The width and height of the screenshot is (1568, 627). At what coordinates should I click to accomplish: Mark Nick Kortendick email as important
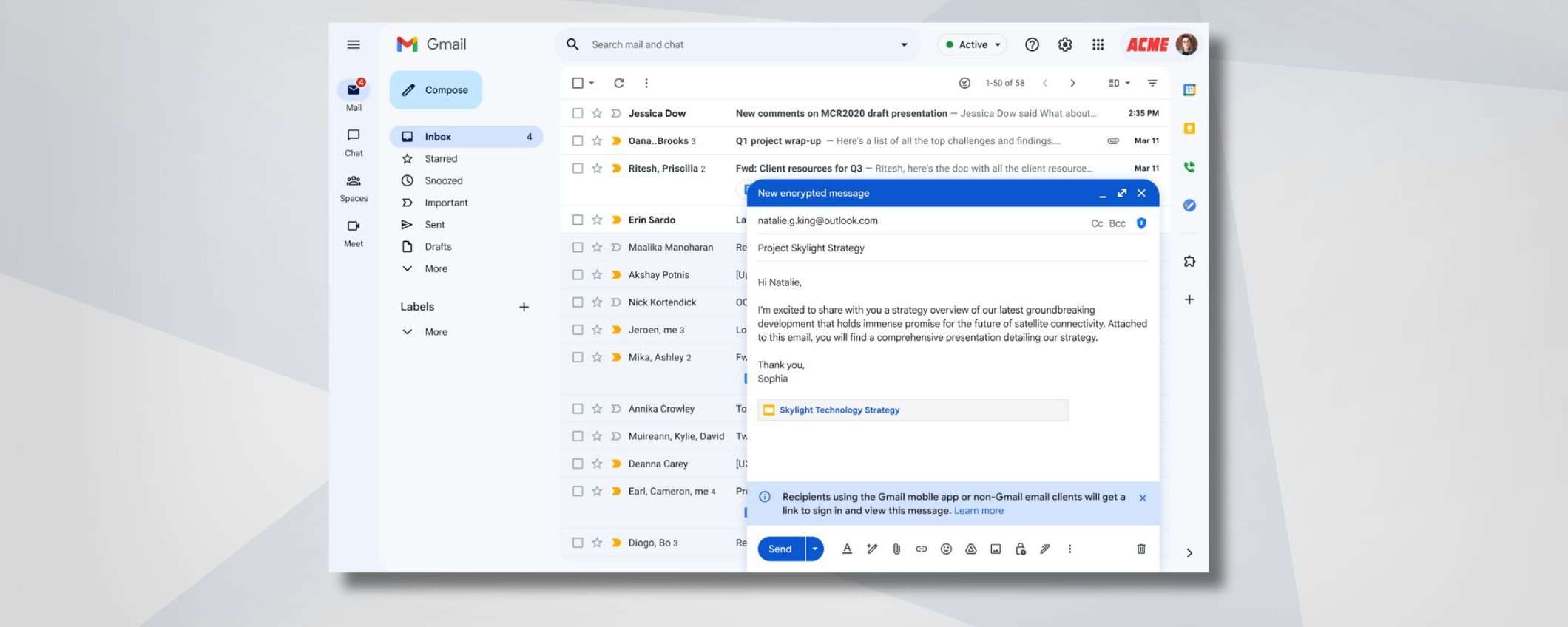616,302
